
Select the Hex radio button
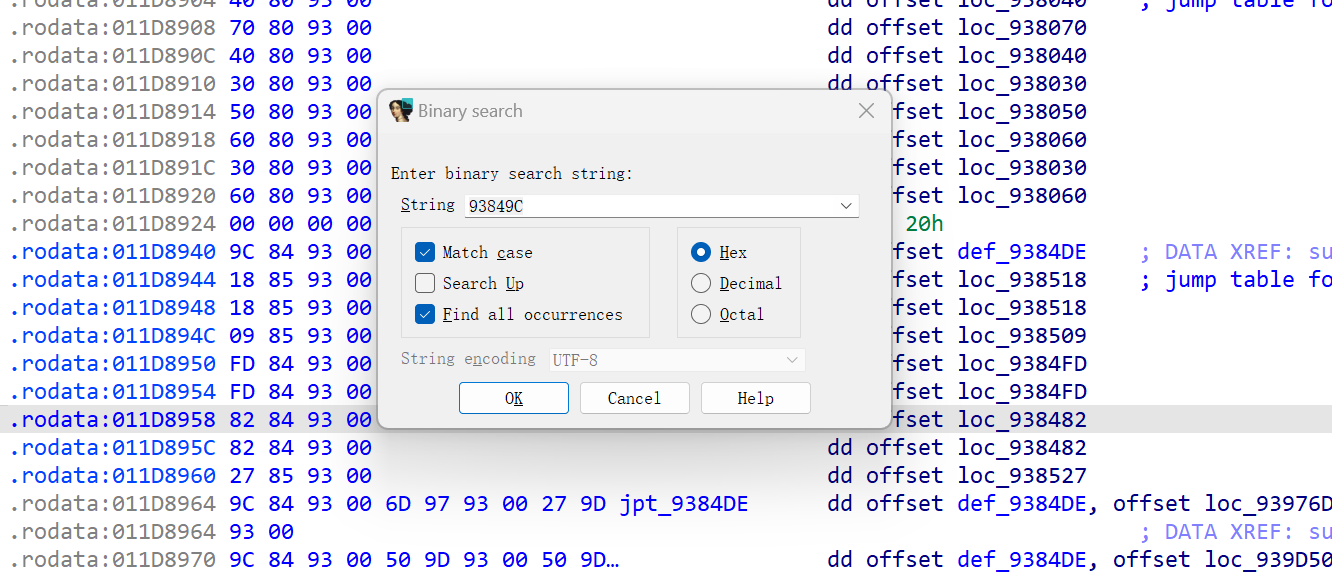point(701,253)
